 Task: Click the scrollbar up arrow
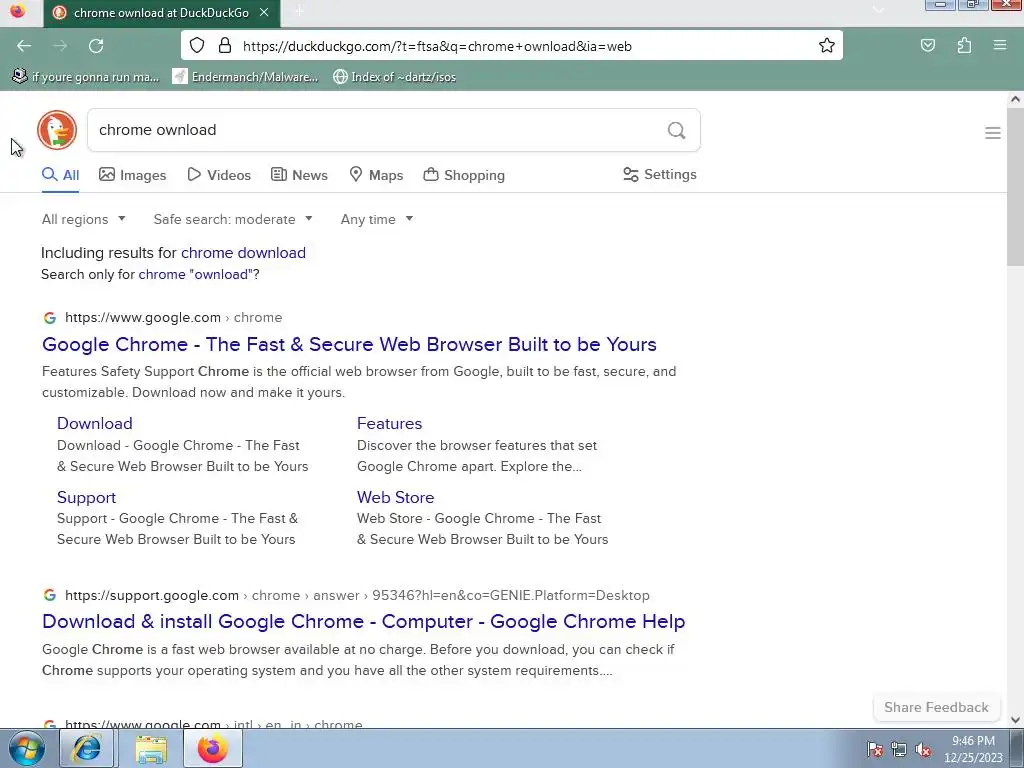(1015, 99)
